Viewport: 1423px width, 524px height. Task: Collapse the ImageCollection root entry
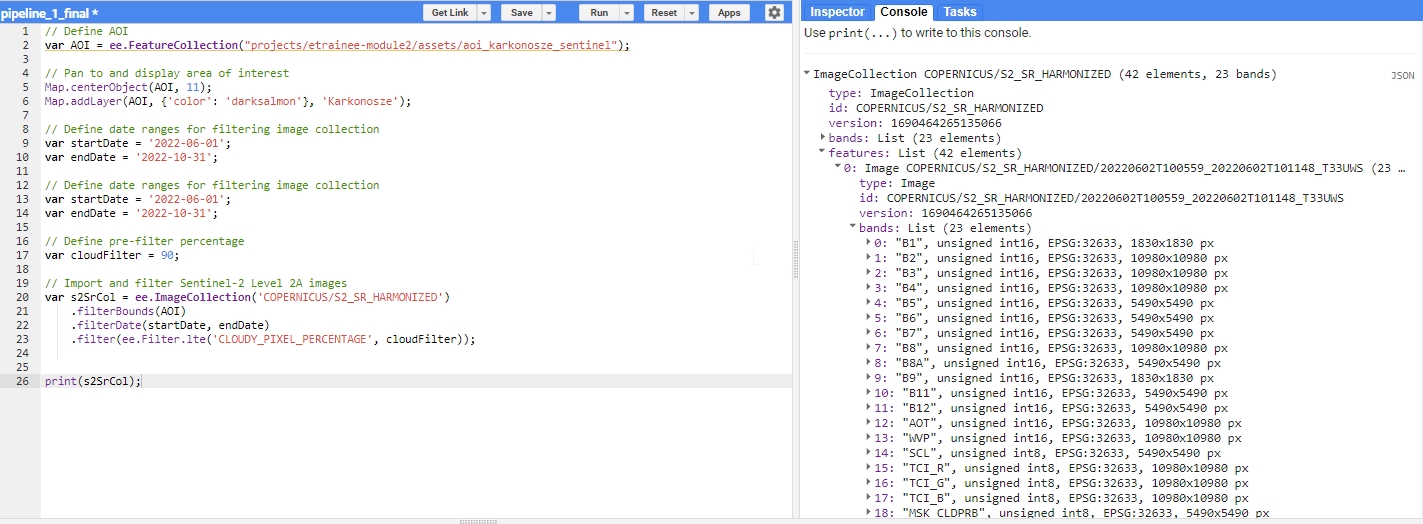pos(807,74)
